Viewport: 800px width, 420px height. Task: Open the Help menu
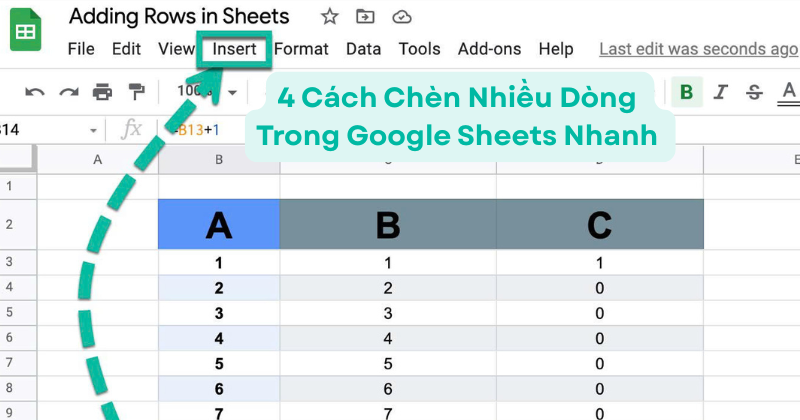tap(556, 49)
